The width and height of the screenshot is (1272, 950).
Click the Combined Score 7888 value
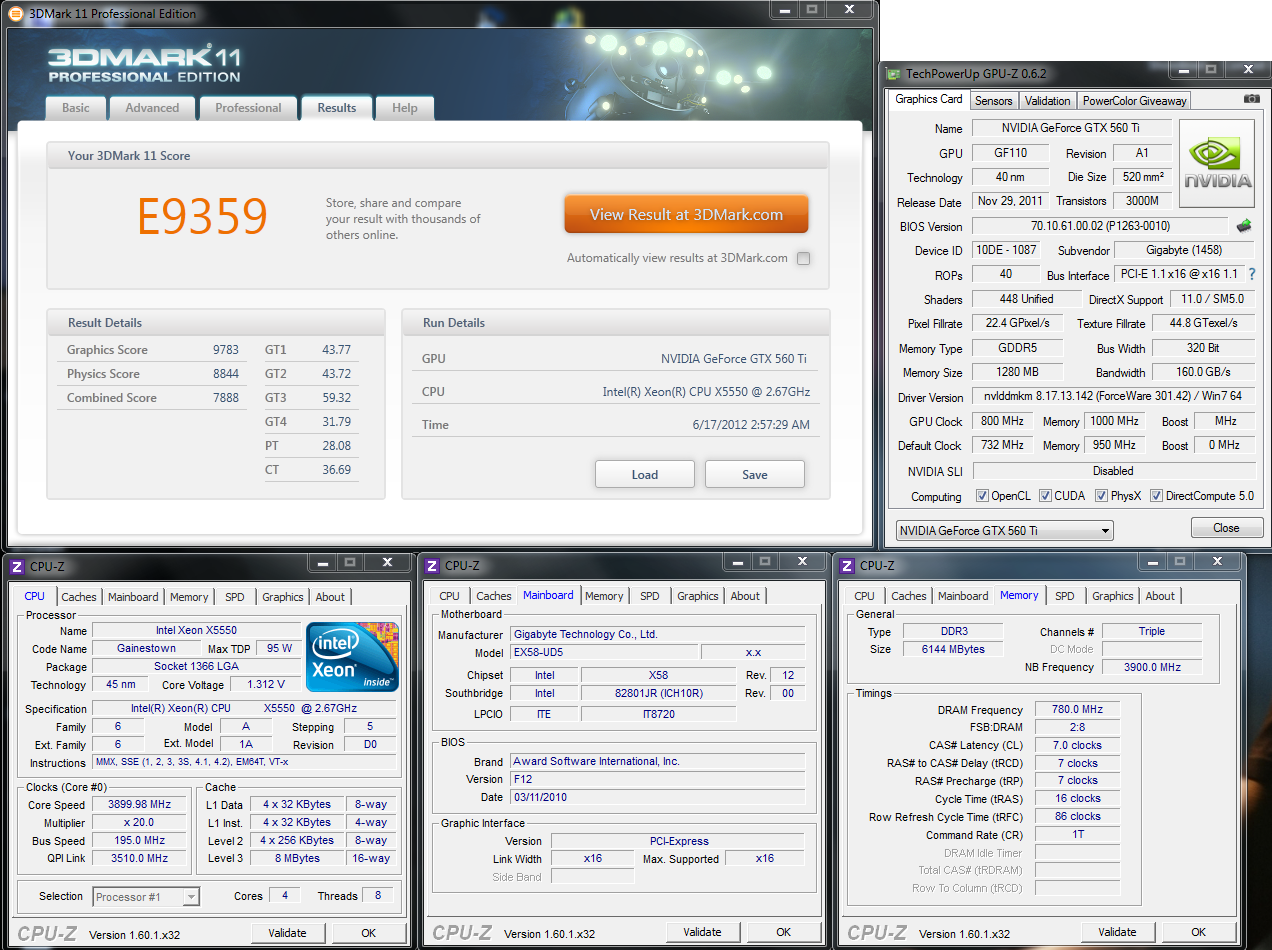(225, 398)
